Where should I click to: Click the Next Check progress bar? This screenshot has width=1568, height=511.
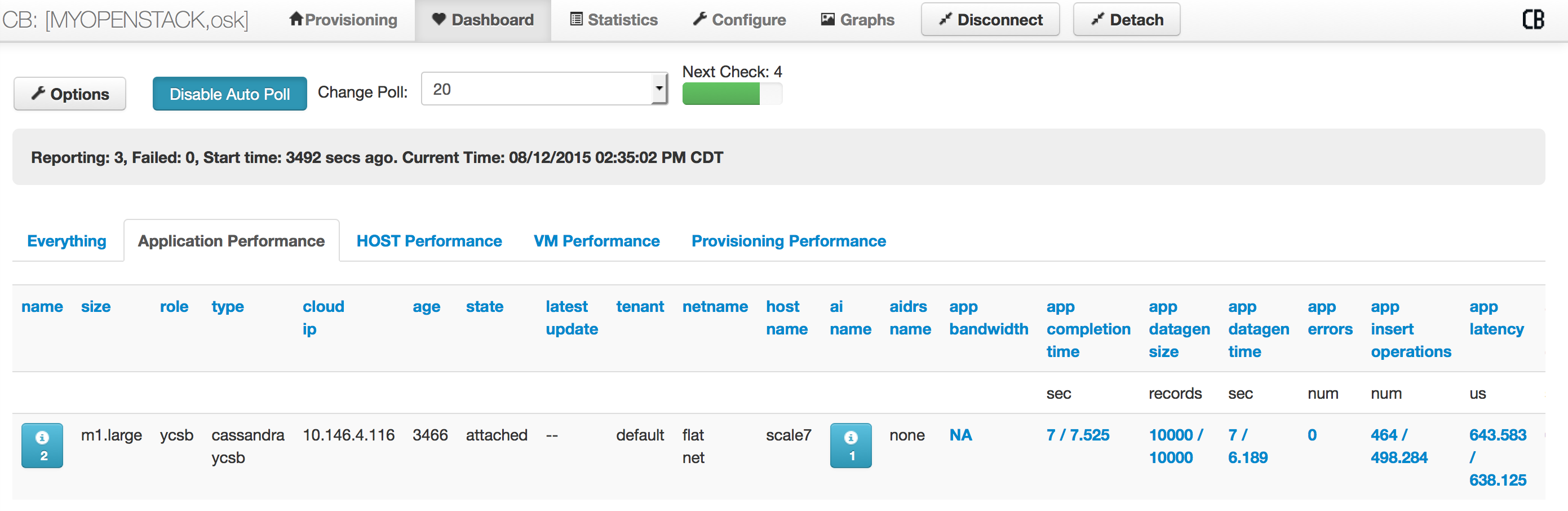pos(732,94)
